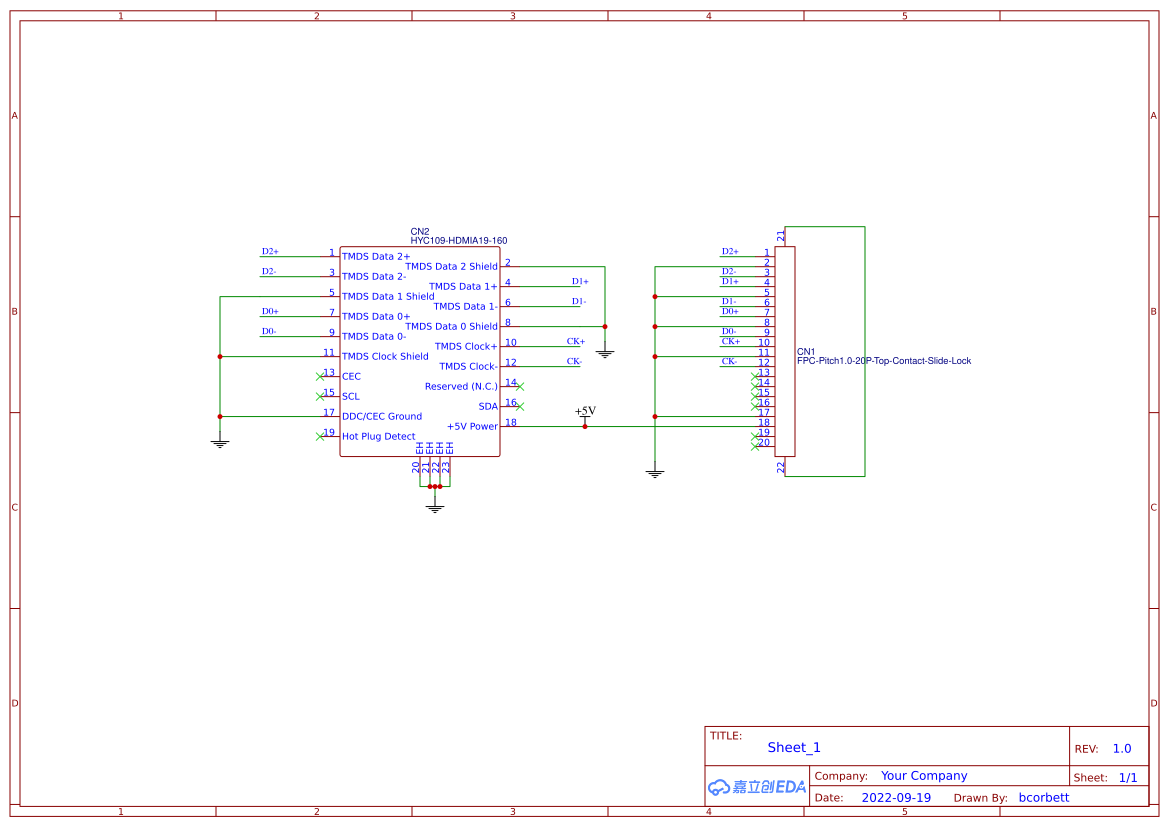Select the ground symbol below connector CN2
The width and height of the screenshot is (1169, 827).
click(434, 506)
